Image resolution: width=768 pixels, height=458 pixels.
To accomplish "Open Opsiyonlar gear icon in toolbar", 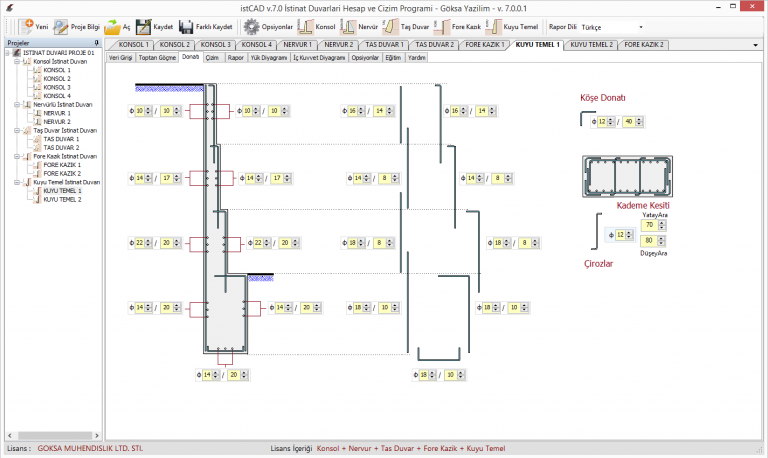I will [251, 27].
